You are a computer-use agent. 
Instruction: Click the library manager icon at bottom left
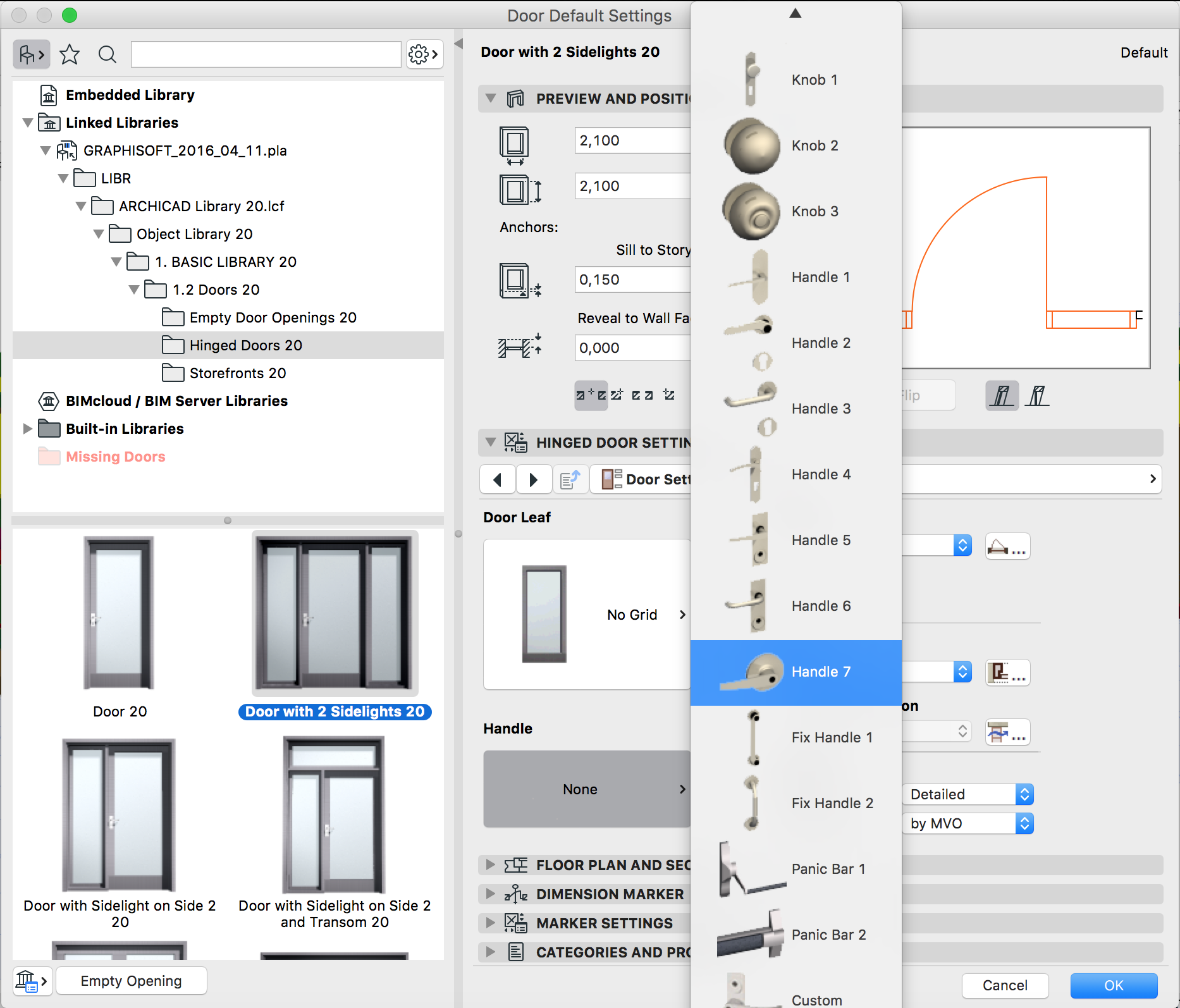coord(31,981)
